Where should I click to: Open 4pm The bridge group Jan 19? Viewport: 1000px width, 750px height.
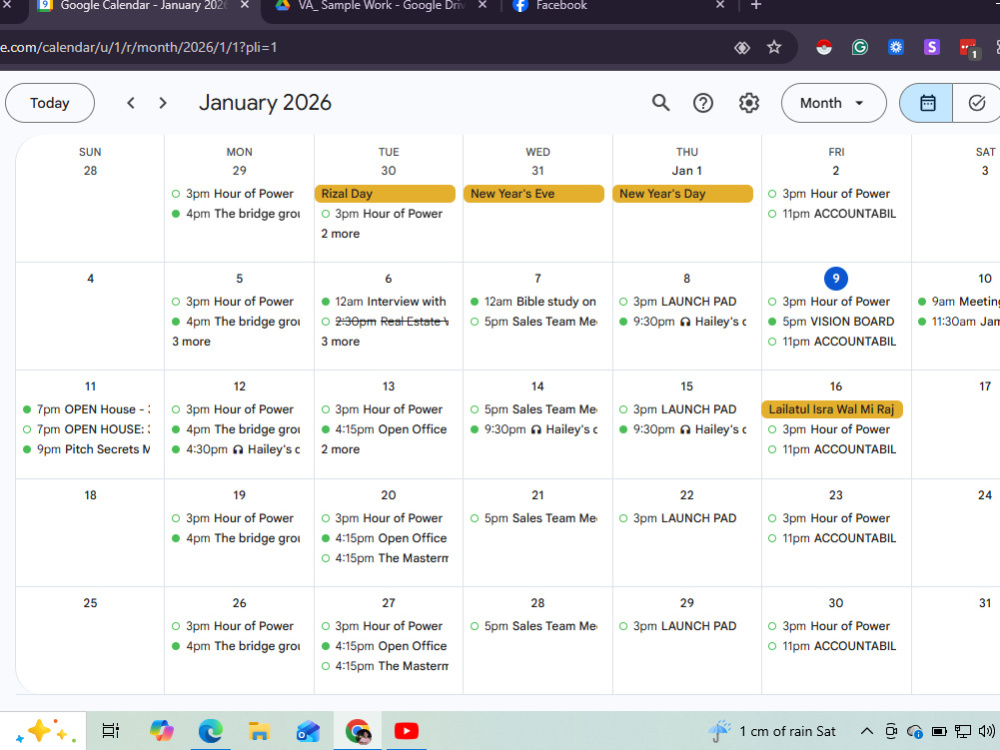click(236, 538)
